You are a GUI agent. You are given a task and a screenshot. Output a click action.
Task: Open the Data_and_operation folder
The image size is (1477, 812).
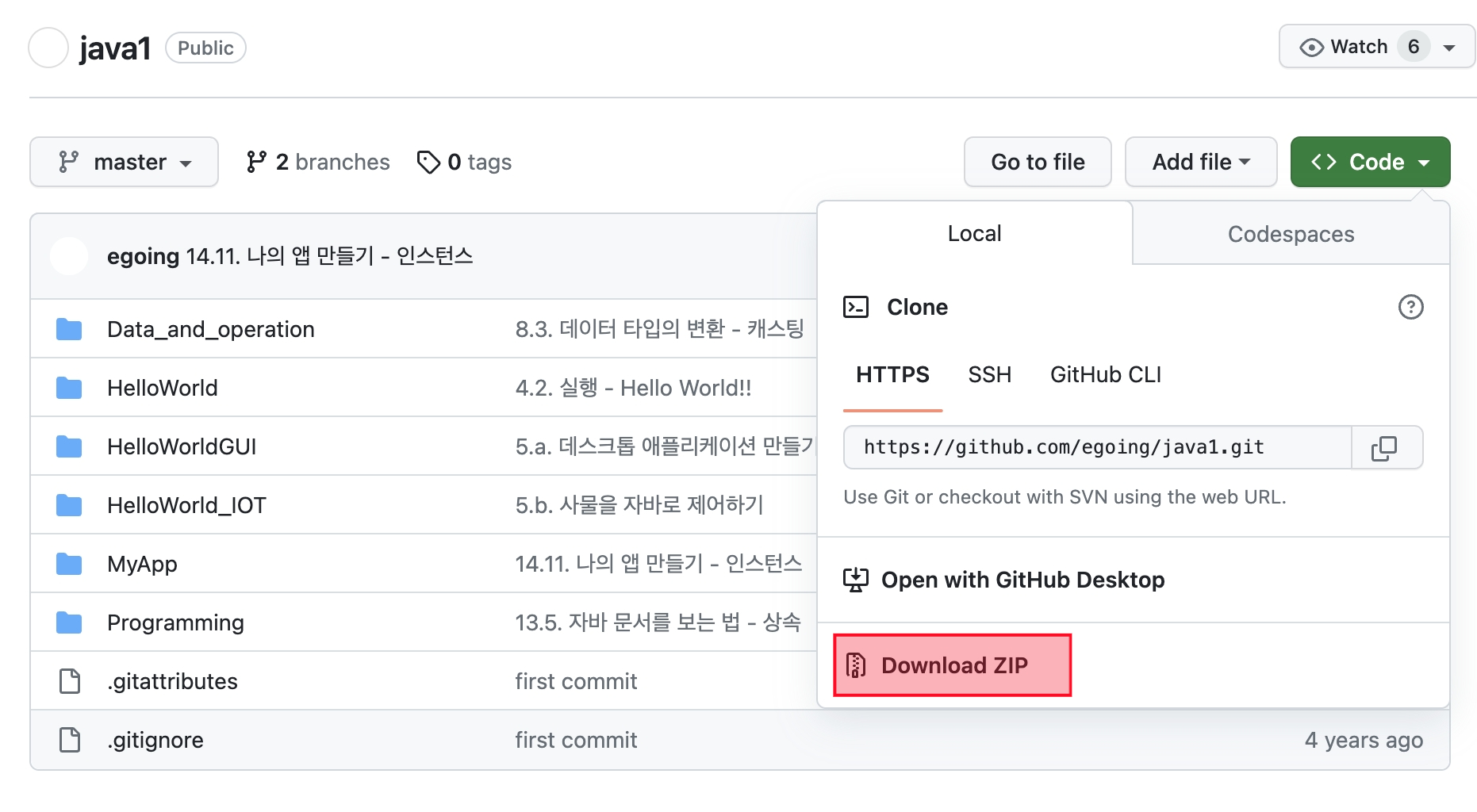click(x=211, y=329)
